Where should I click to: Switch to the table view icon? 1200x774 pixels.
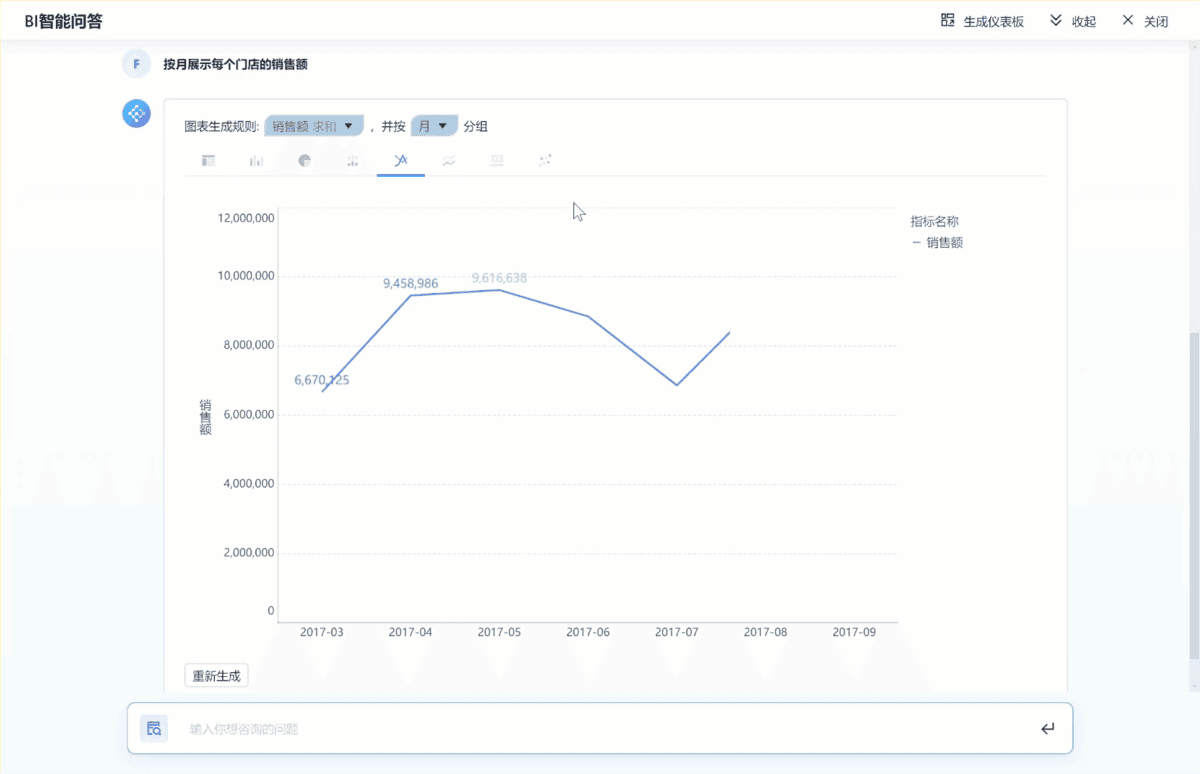[209, 160]
